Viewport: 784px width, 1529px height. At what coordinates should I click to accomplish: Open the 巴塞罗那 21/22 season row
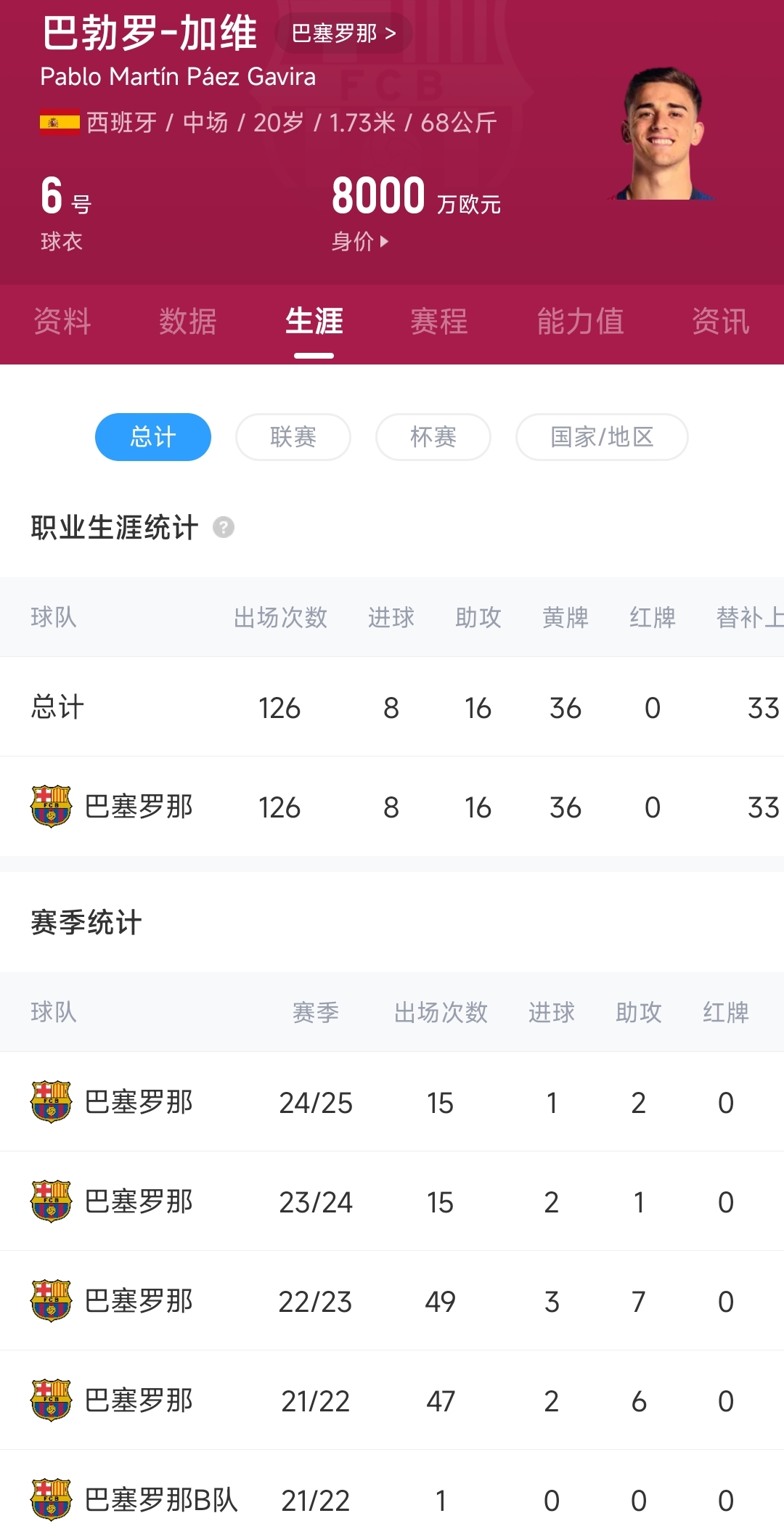tap(392, 1400)
